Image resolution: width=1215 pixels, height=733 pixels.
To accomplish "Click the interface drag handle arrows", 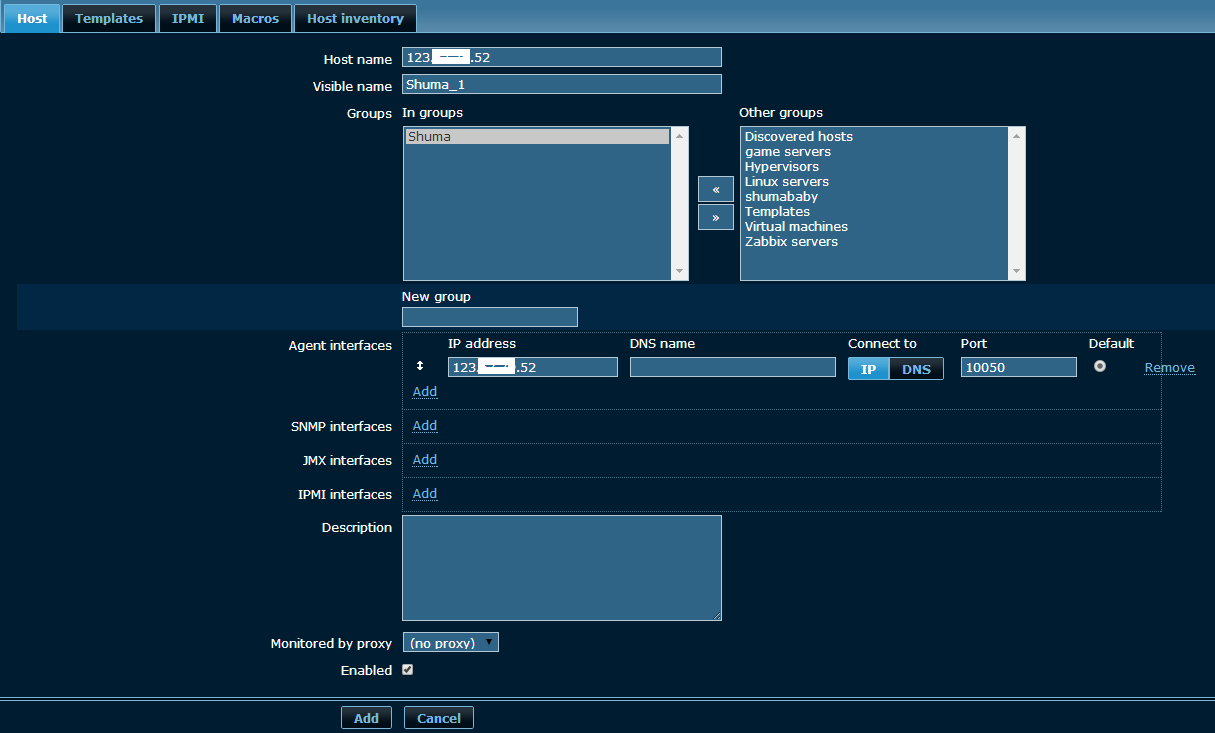I will point(420,367).
